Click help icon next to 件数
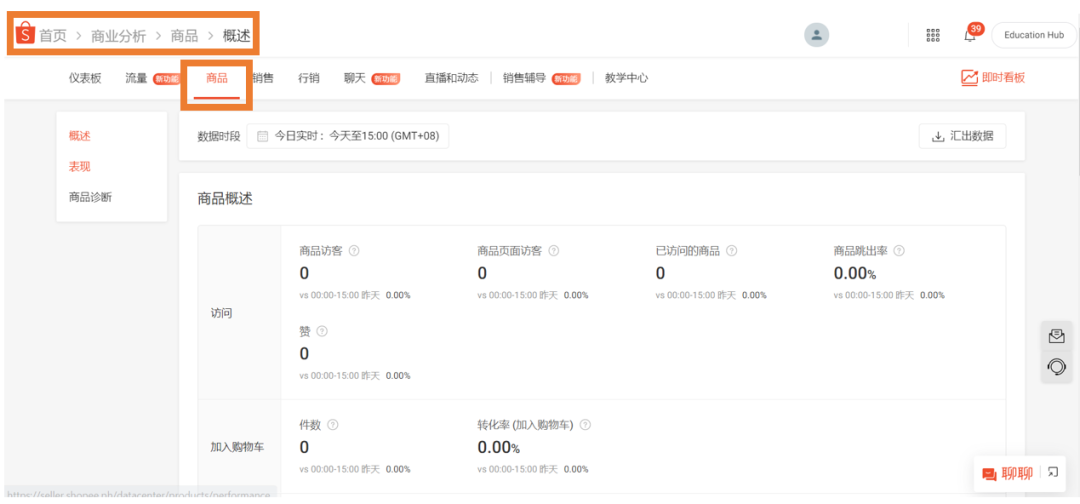 click(333, 425)
